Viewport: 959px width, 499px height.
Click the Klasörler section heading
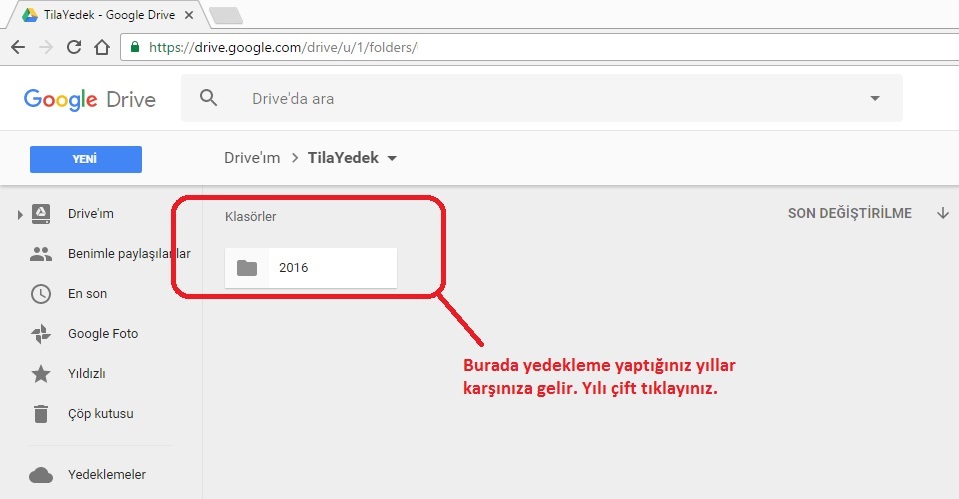tap(250, 216)
